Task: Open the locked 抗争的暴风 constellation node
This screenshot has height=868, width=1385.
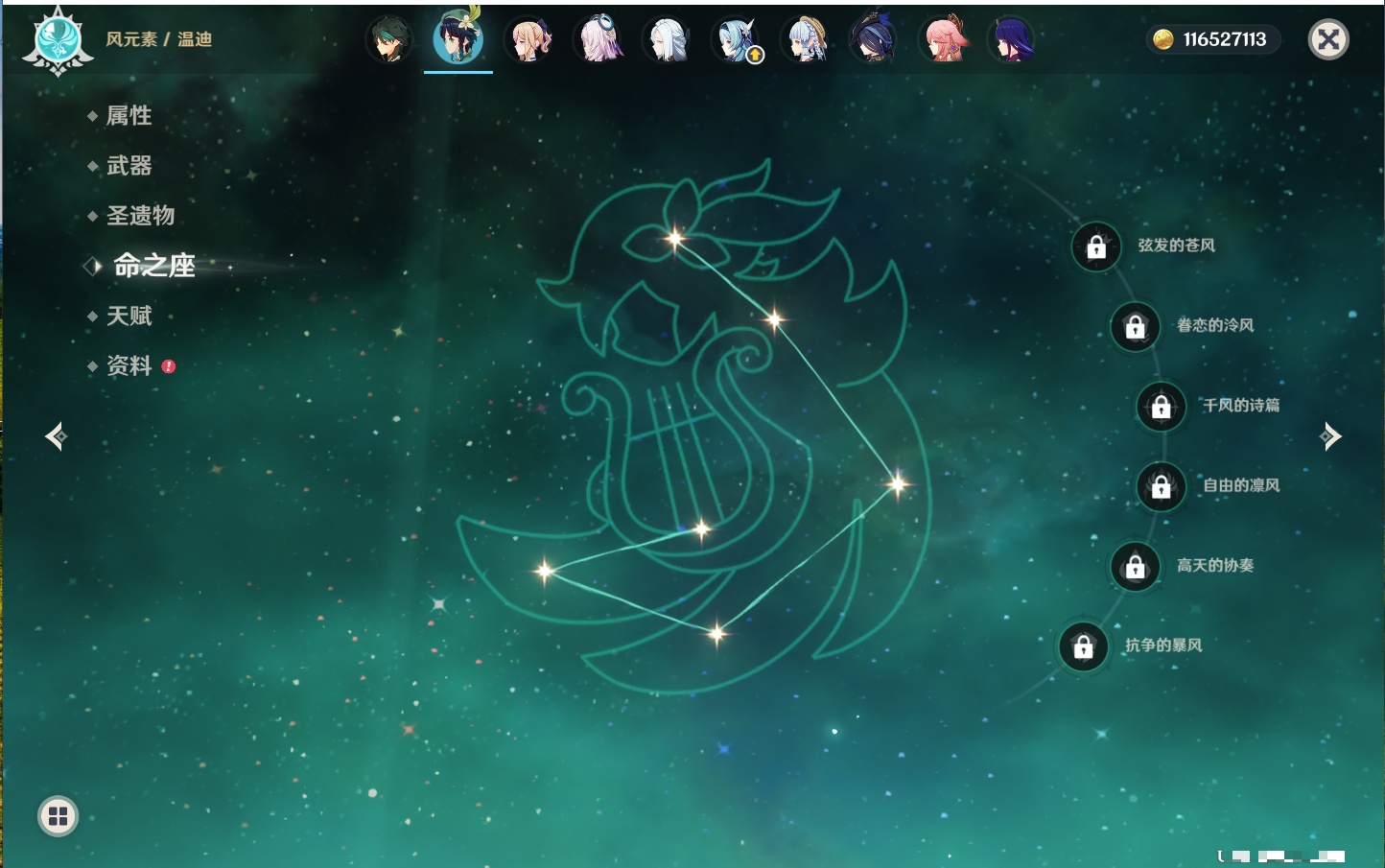Action: 1084,647
